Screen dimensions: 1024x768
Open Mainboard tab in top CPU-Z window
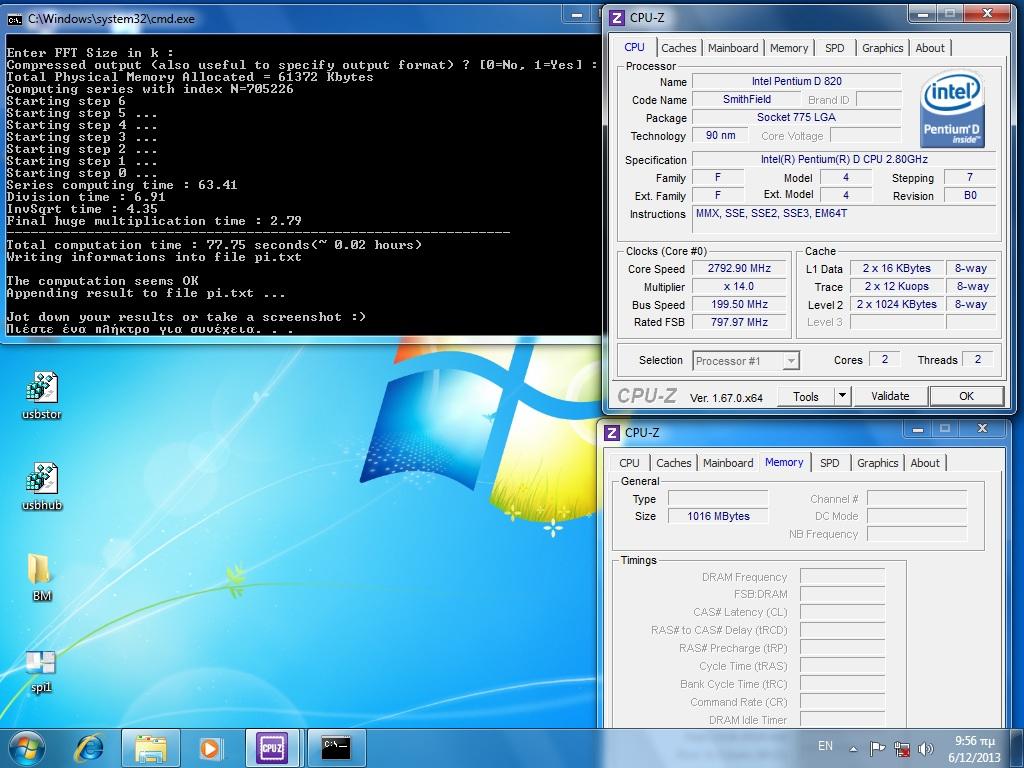click(x=733, y=48)
